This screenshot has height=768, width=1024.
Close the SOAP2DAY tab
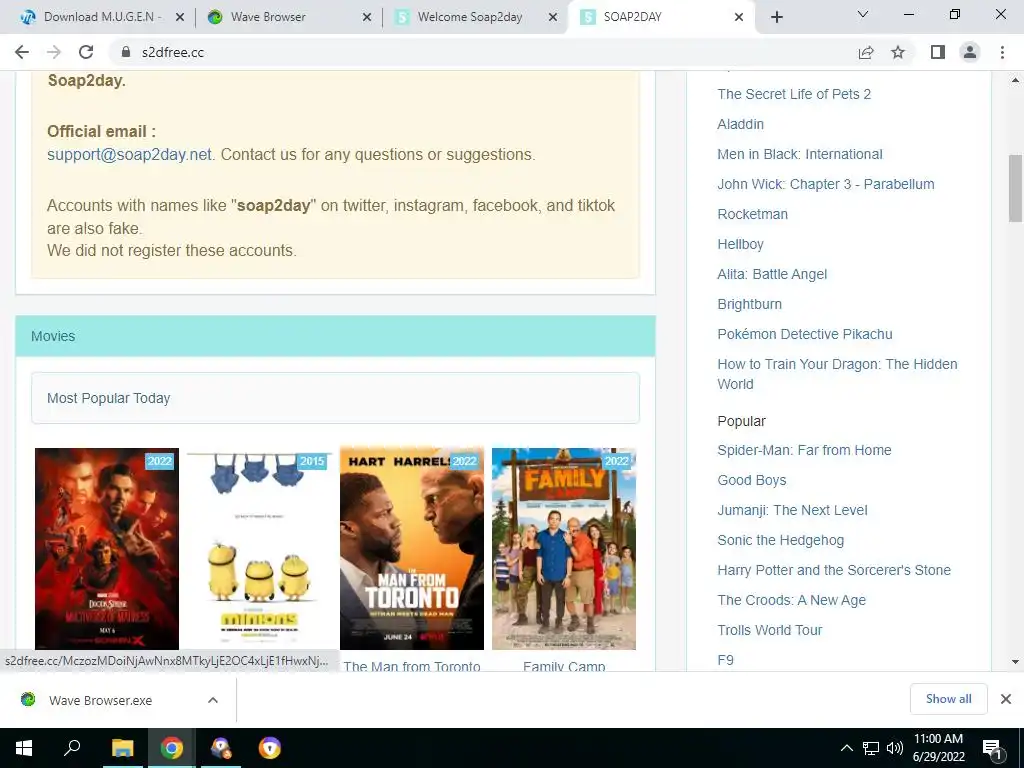tap(739, 17)
